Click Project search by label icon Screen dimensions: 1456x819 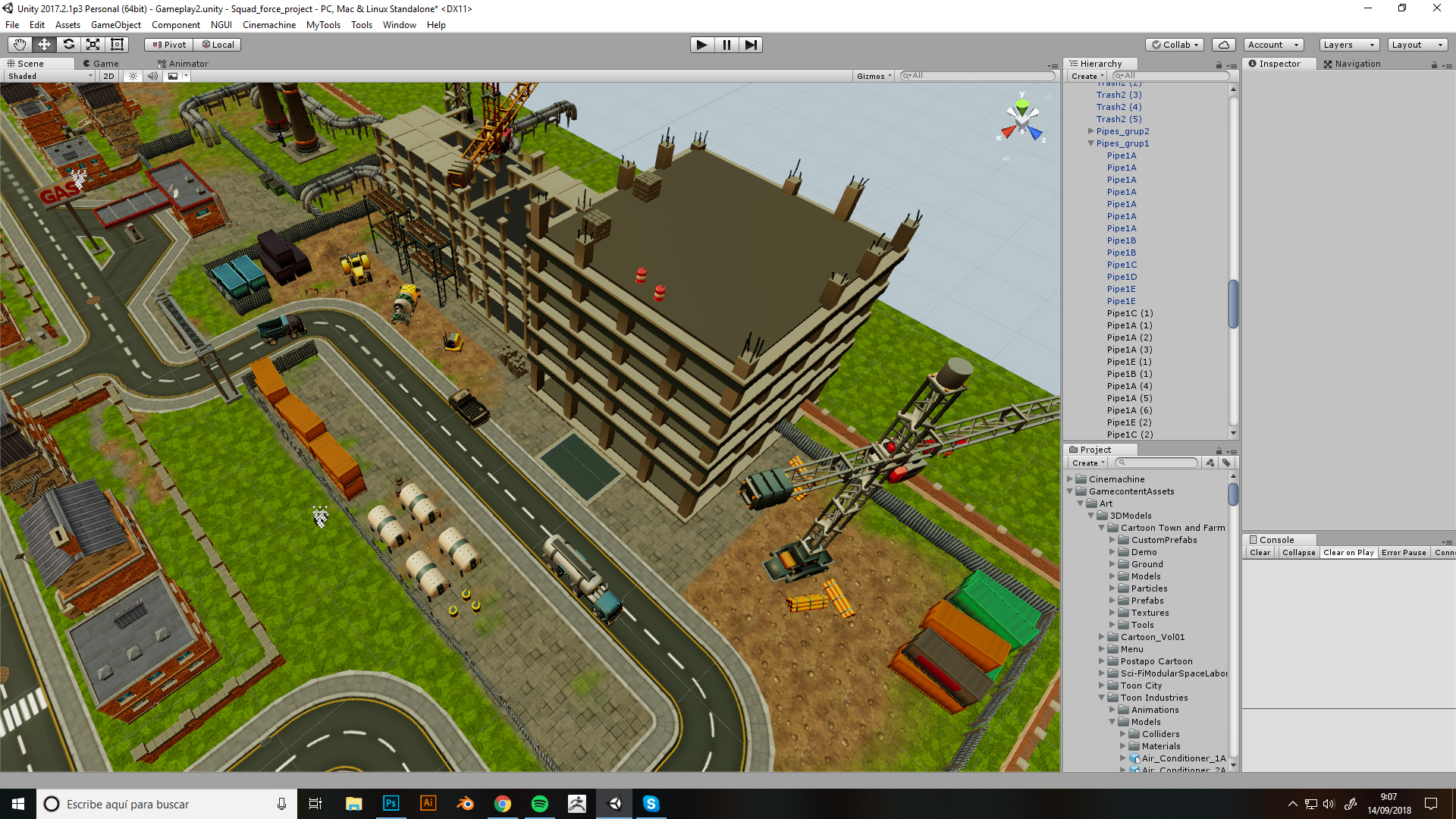(x=1226, y=463)
